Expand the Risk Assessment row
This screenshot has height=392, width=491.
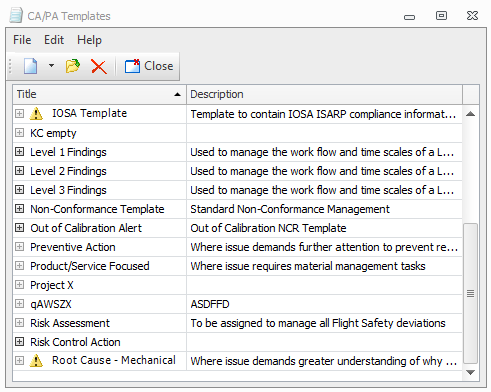coord(20,323)
